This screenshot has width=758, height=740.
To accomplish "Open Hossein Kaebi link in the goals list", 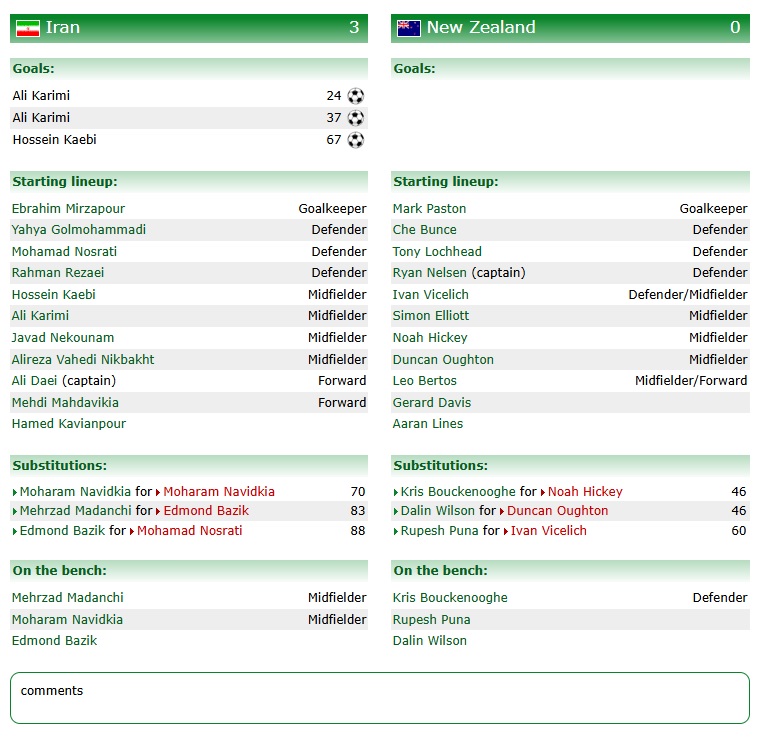I will [x=54, y=140].
